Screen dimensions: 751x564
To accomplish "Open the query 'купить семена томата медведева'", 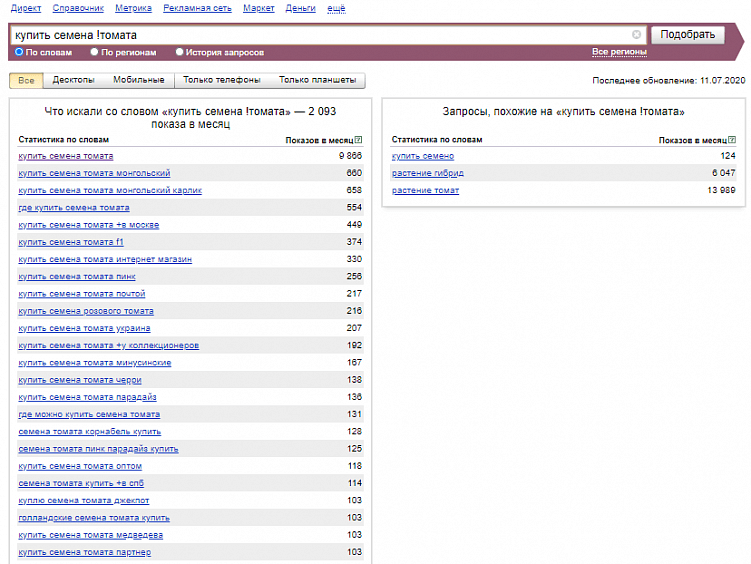I will click(91, 535).
